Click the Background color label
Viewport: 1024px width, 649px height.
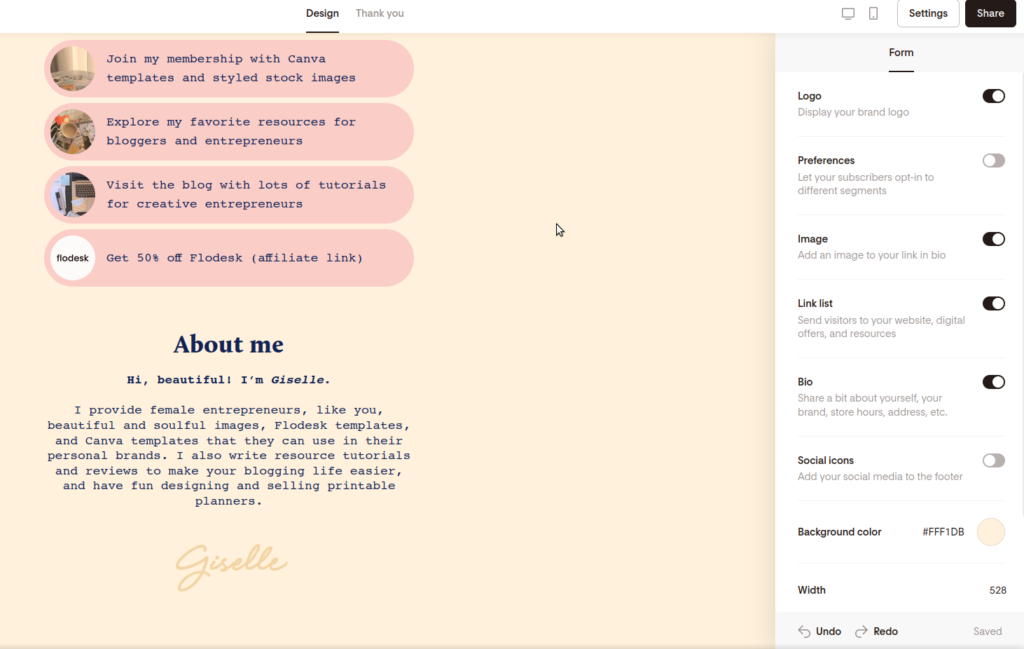point(839,532)
